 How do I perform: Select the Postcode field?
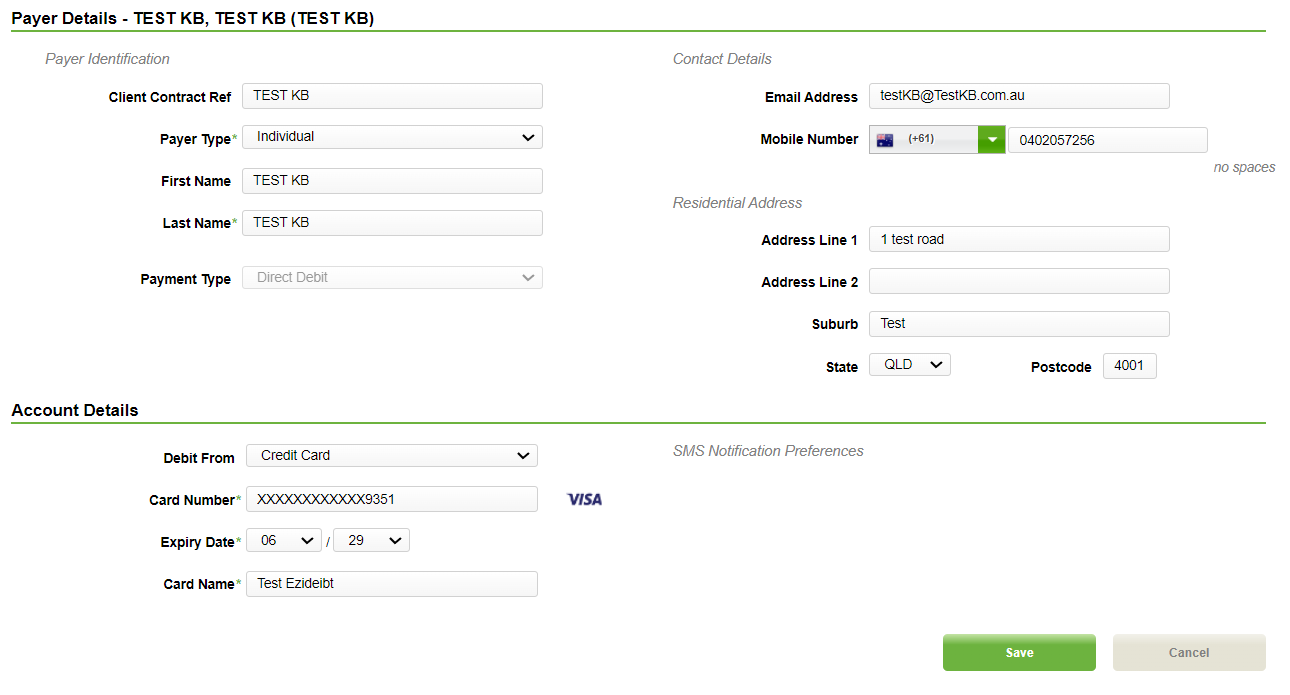pos(1129,365)
